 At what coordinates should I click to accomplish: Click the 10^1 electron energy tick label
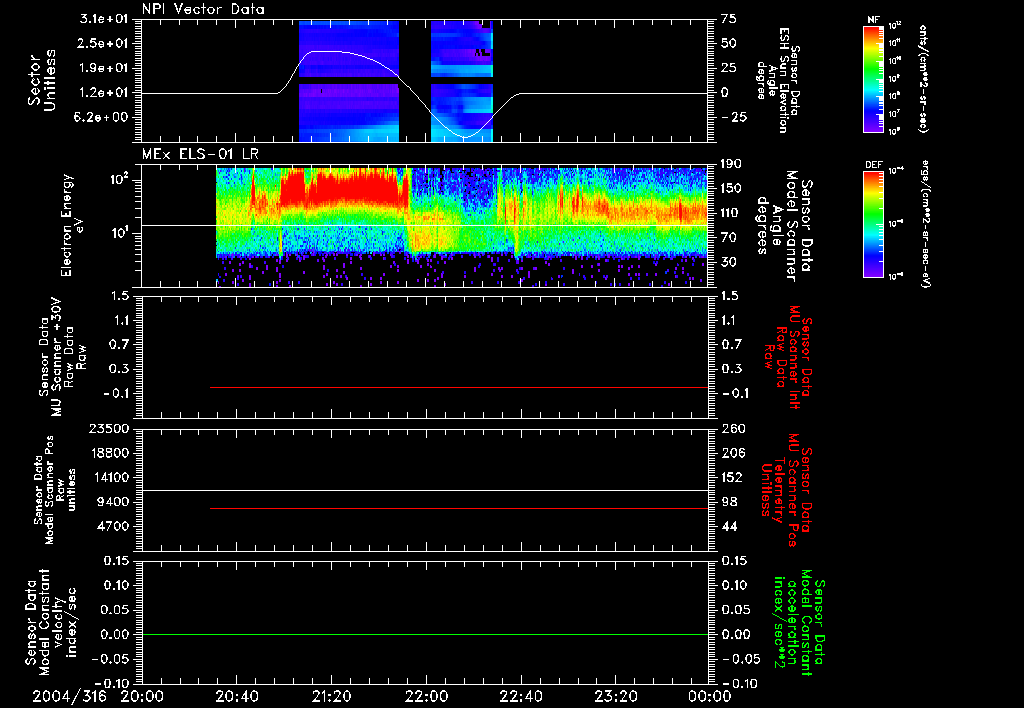[x=118, y=233]
